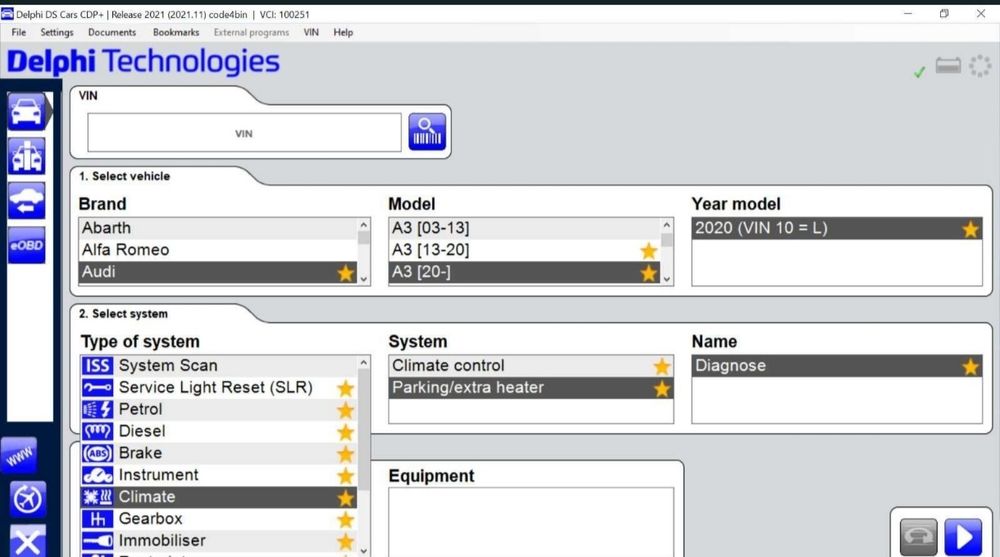Open the vehicle selection sidebar icon
This screenshot has height=557, width=1000.
(26, 111)
